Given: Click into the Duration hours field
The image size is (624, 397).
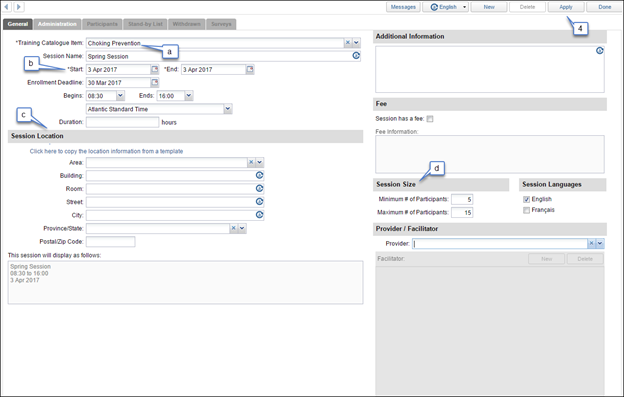Looking at the screenshot, I should click(123, 122).
